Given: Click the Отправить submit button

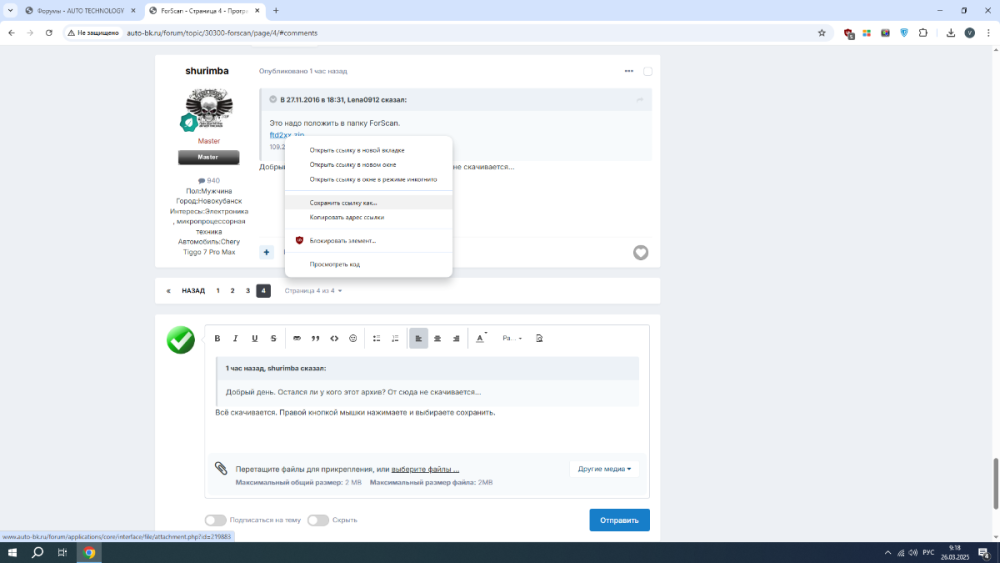Looking at the screenshot, I should coord(619,520).
